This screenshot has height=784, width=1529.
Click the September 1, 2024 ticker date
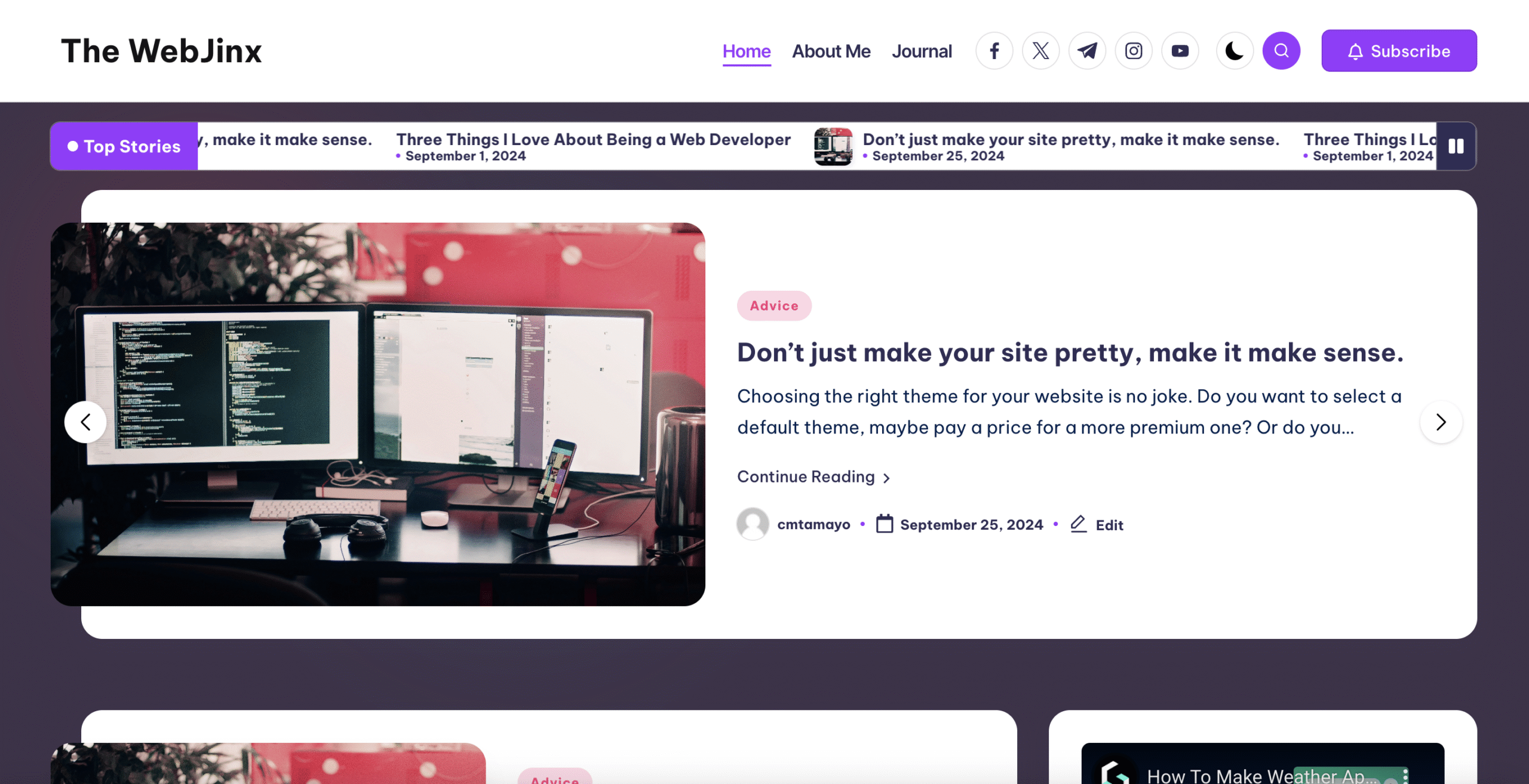[x=465, y=156]
